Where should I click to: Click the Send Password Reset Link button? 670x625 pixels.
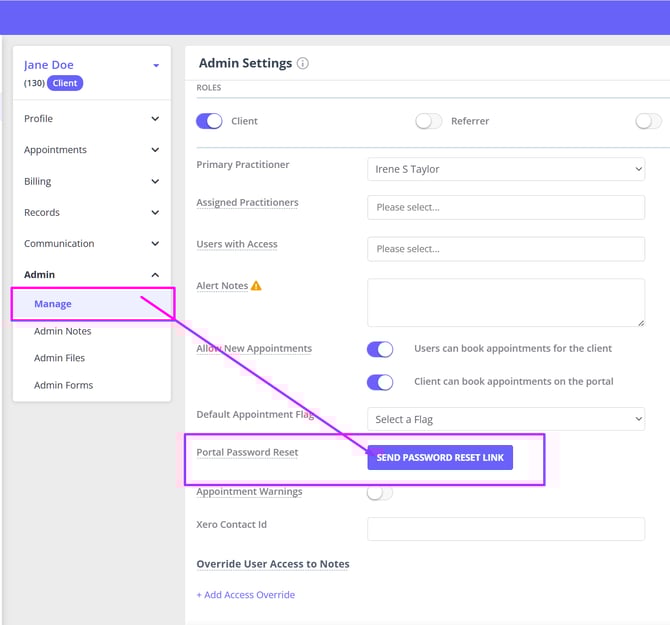coord(440,458)
